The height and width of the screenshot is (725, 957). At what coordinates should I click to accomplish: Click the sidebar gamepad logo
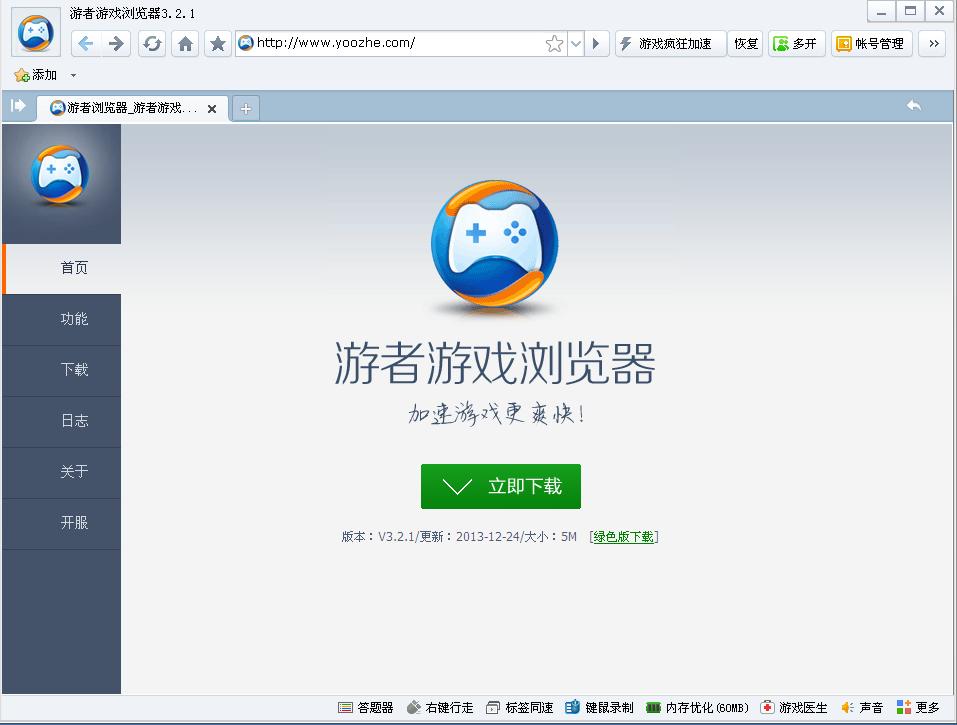(60, 174)
